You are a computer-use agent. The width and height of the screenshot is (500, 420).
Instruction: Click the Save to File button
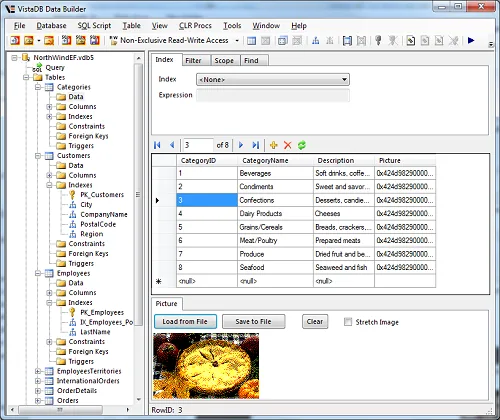(253, 322)
